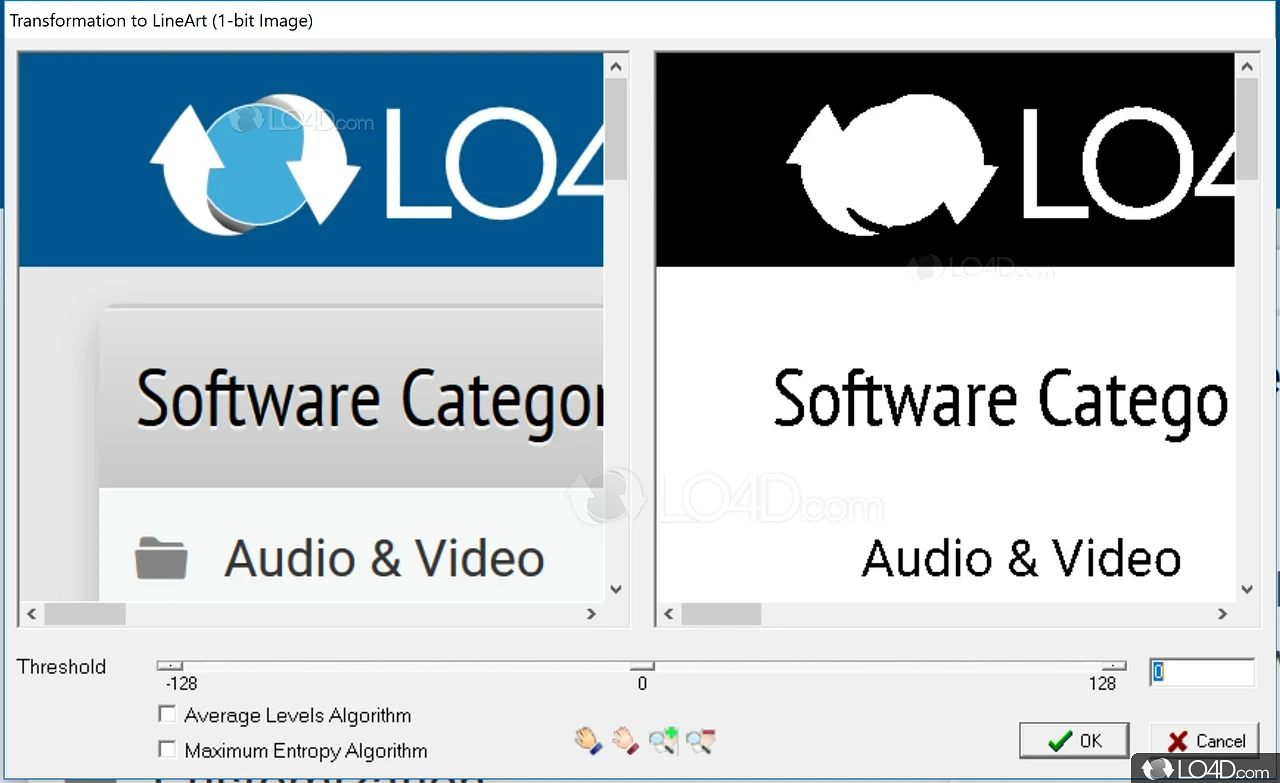Enable Maximum Entropy Algorithm checkbox
Image resolution: width=1280 pixels, height=783 pixels.
(168, 749)
